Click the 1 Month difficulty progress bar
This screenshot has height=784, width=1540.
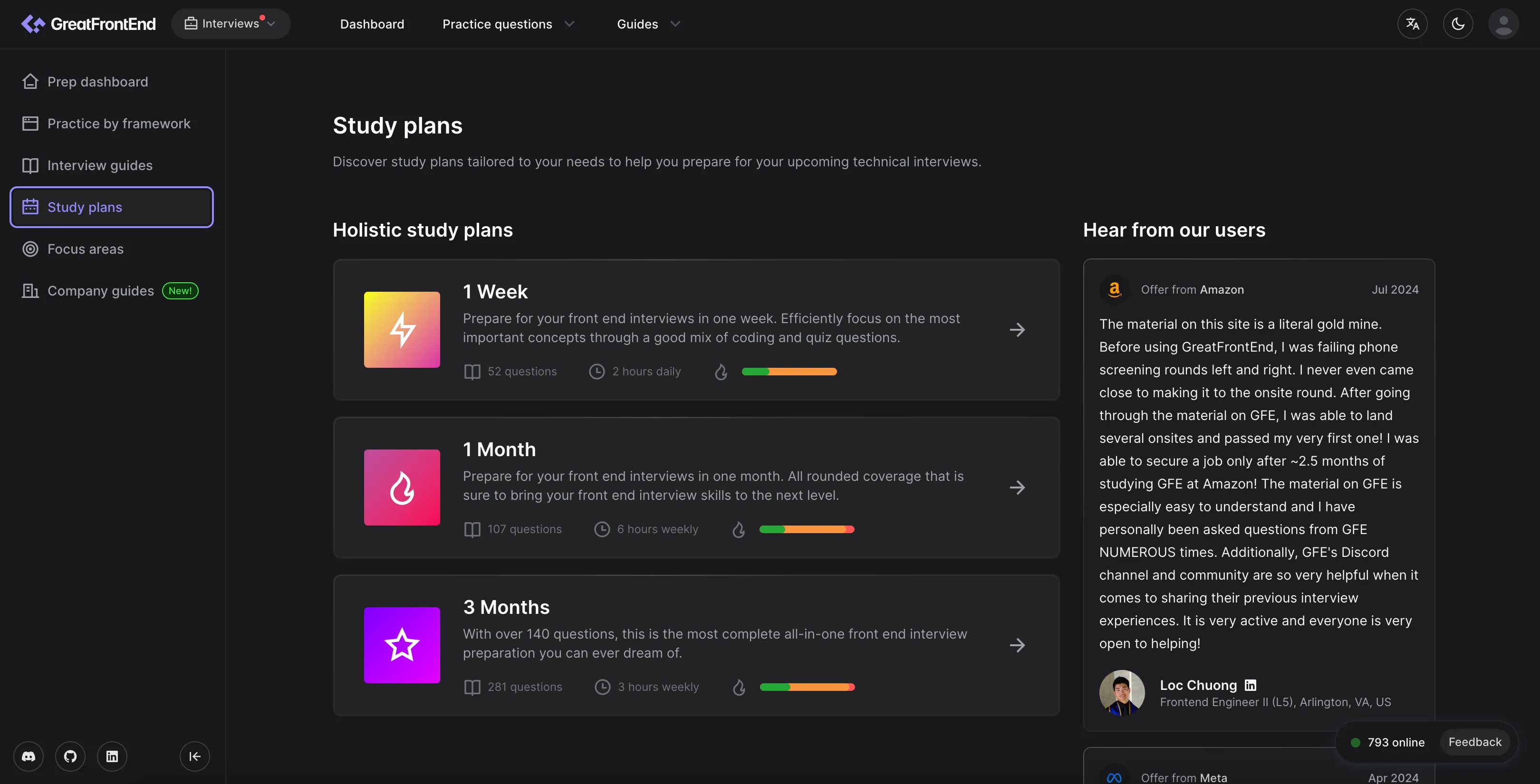coord(807,529)
